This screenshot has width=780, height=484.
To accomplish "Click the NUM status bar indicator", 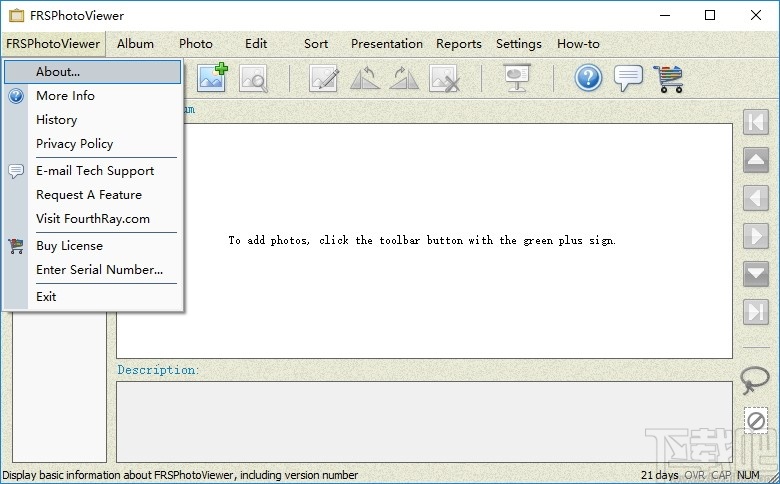I will [748, 475].
